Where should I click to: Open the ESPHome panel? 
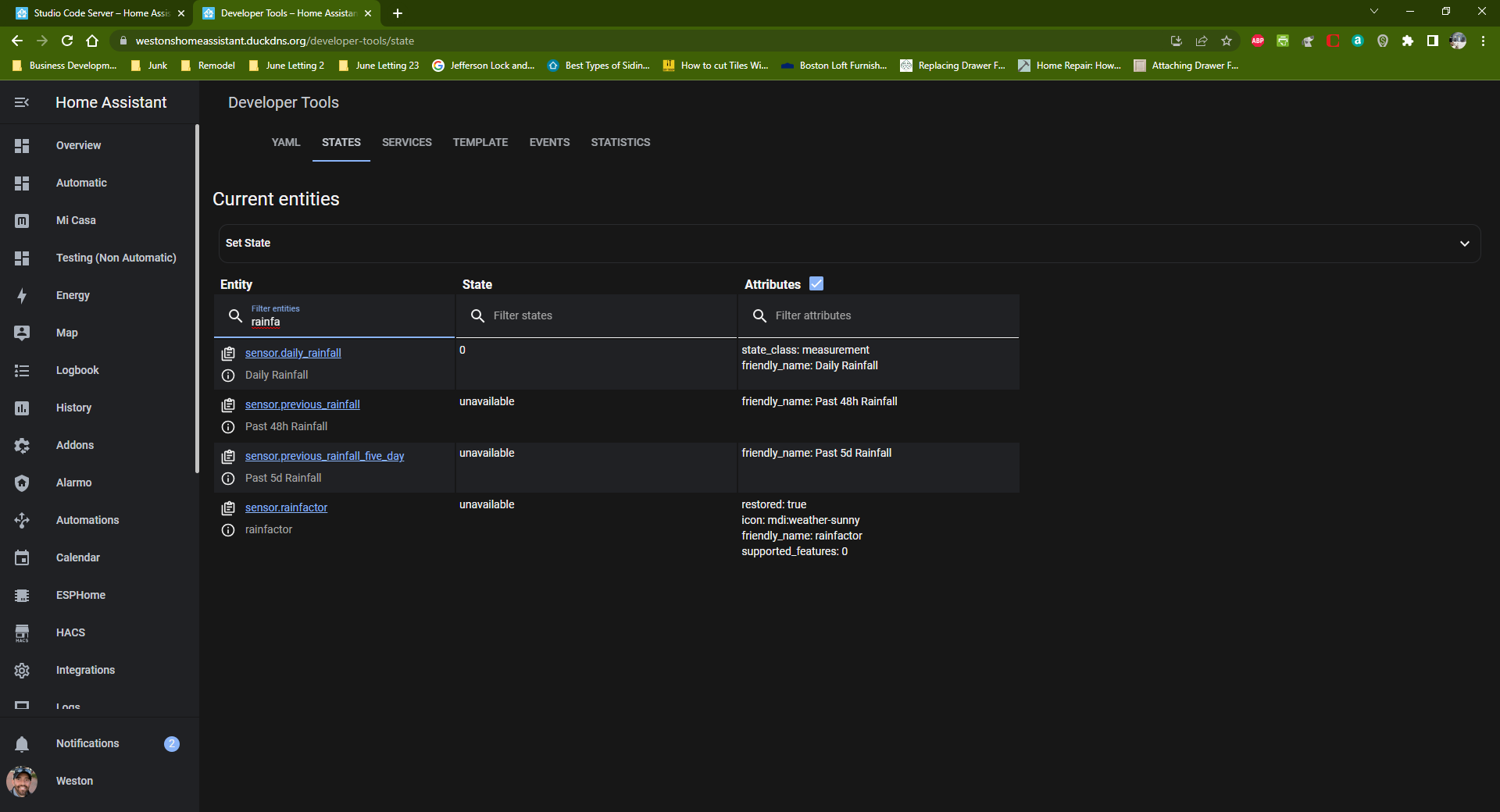pyautogui.click(x=80, y=595)
